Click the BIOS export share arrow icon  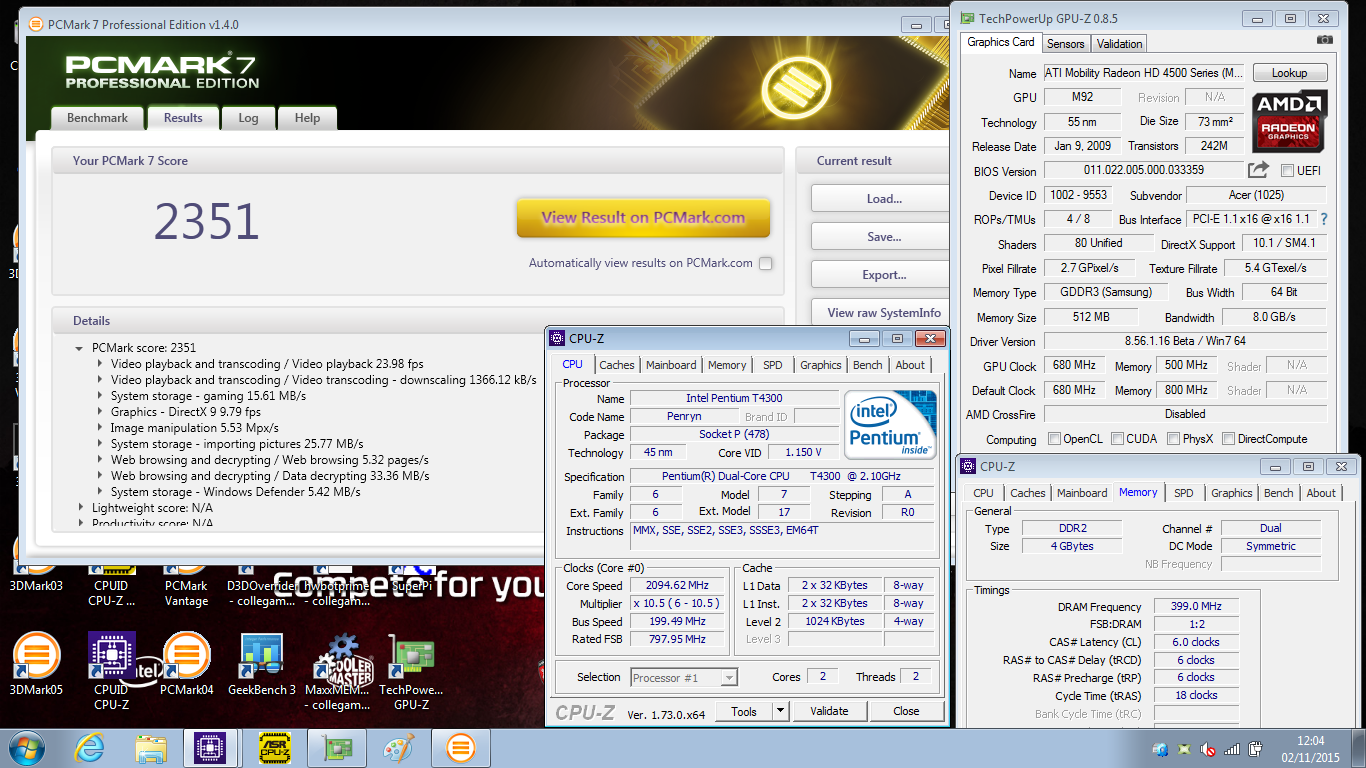[x=1258, y=170]
